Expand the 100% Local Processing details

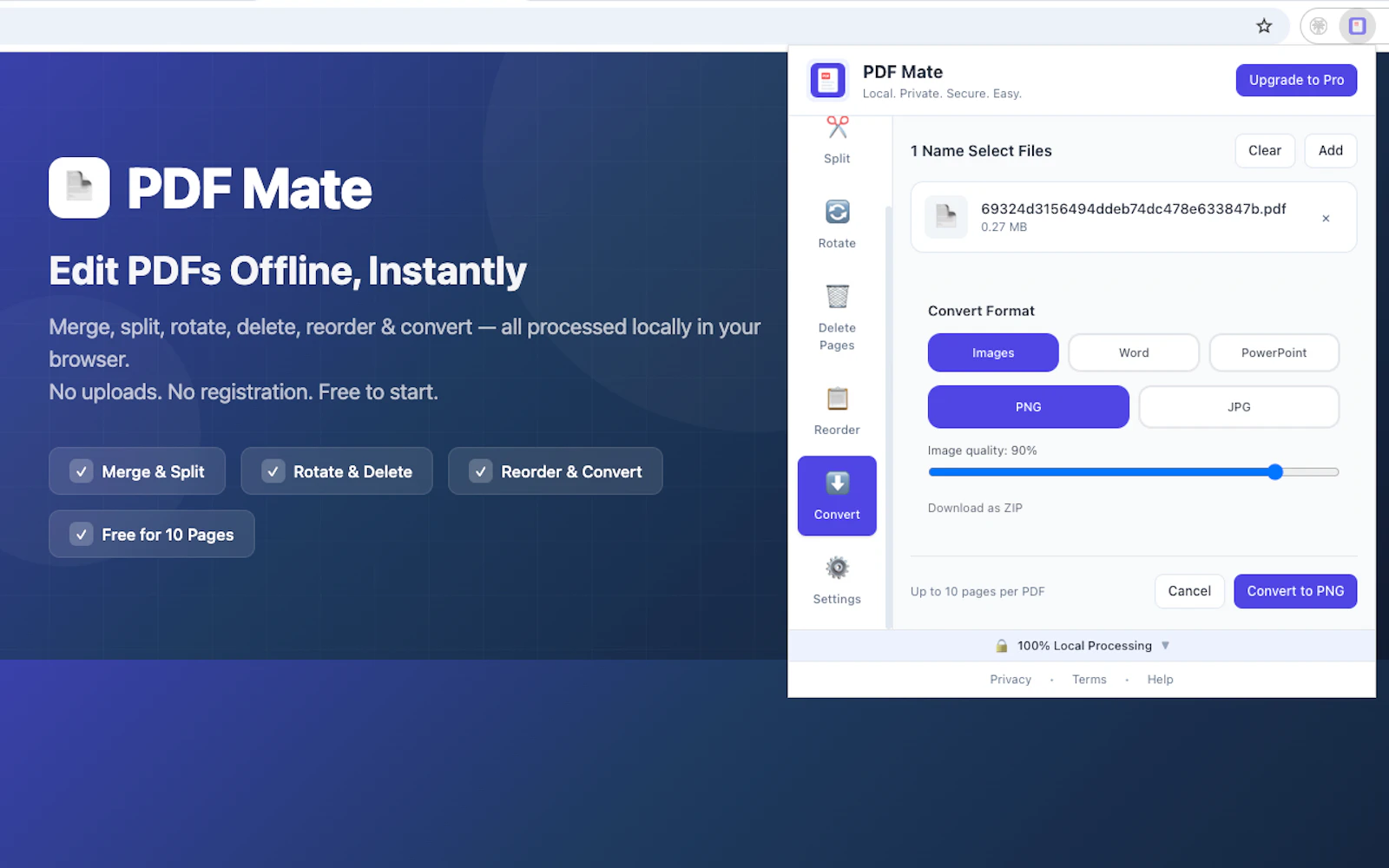[x=1165, y=646]
